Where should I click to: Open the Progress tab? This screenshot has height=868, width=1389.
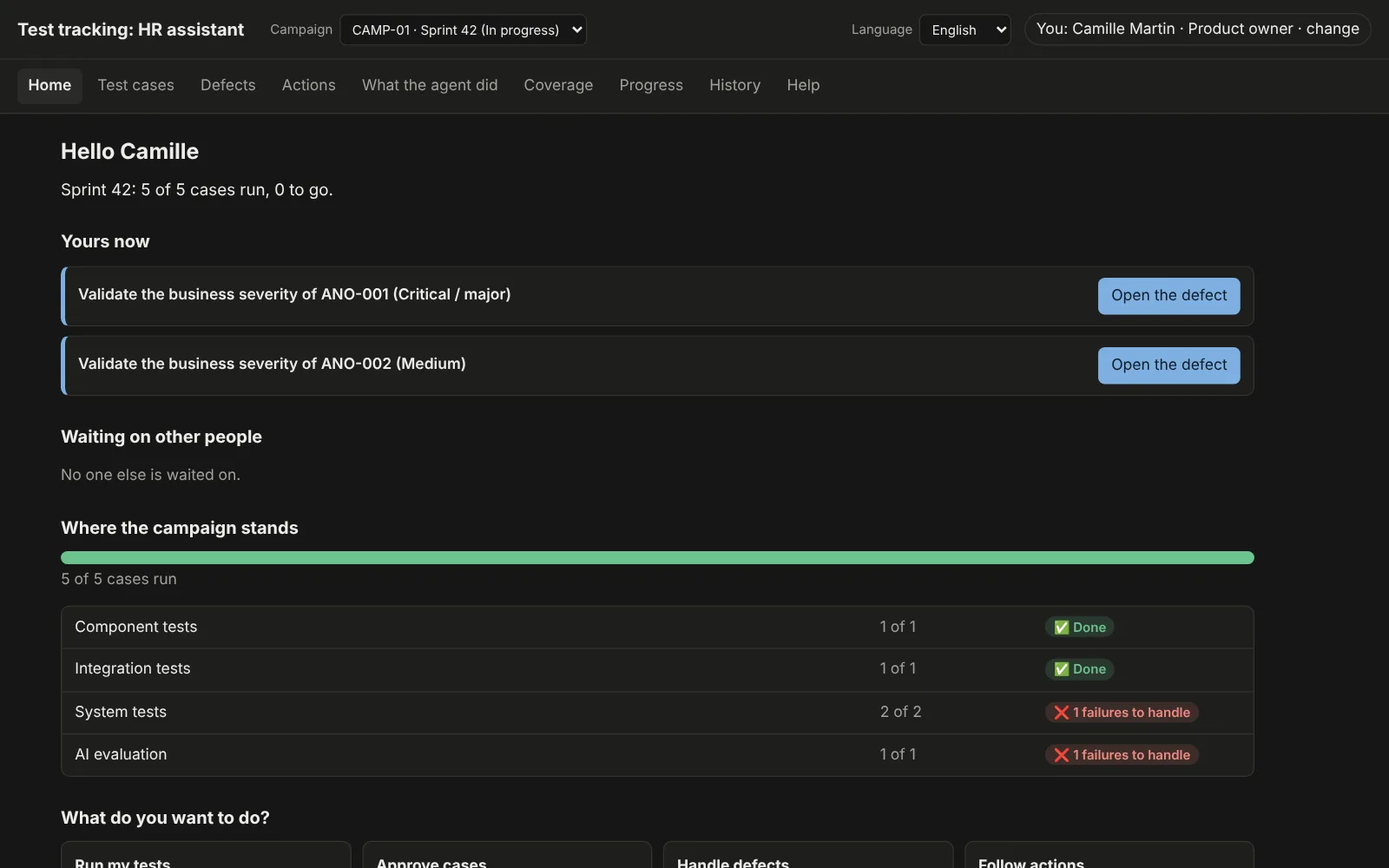pos(651,85)
